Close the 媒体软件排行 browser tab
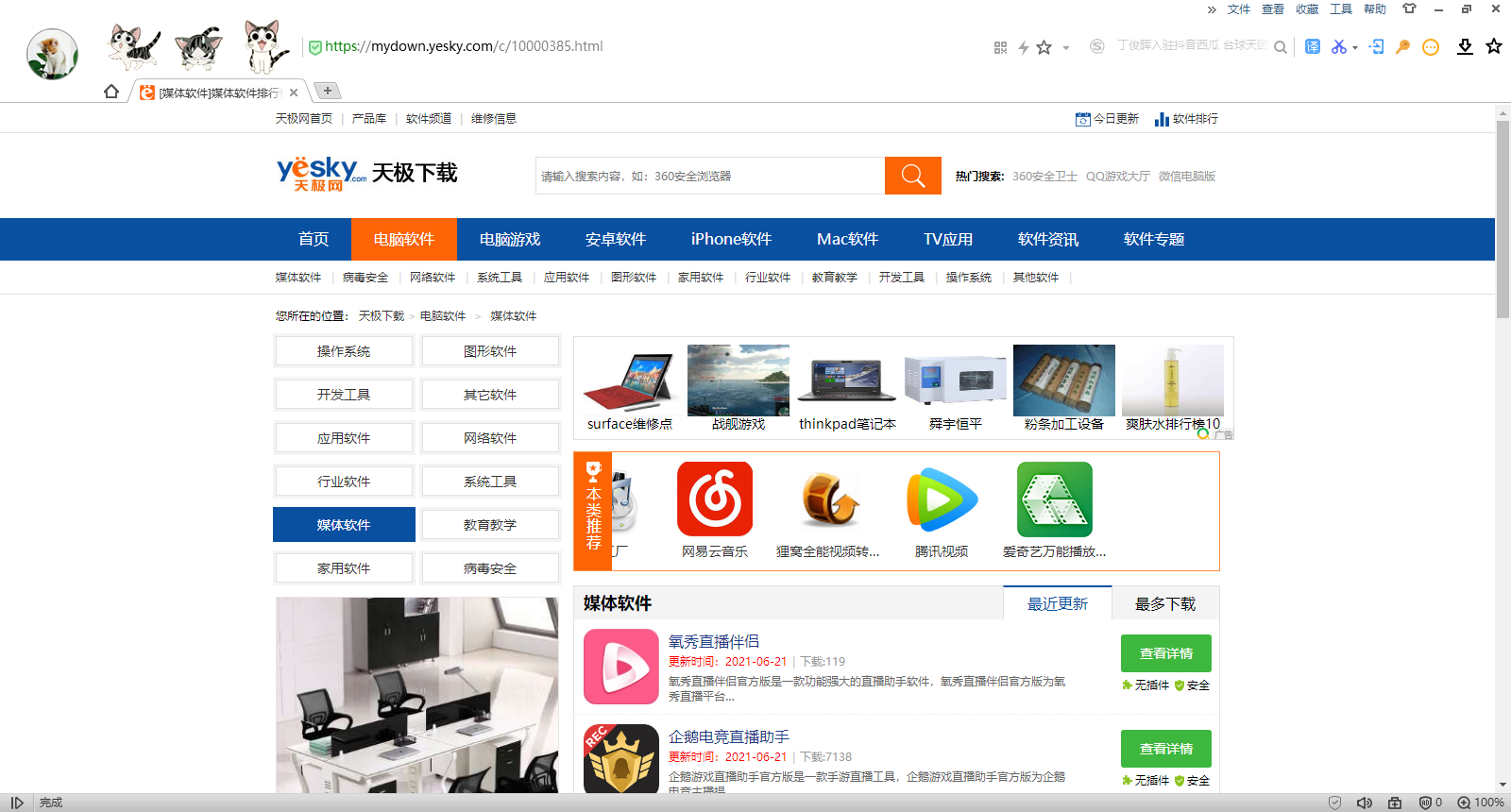 pyautogui.click(x=294, y=93)
